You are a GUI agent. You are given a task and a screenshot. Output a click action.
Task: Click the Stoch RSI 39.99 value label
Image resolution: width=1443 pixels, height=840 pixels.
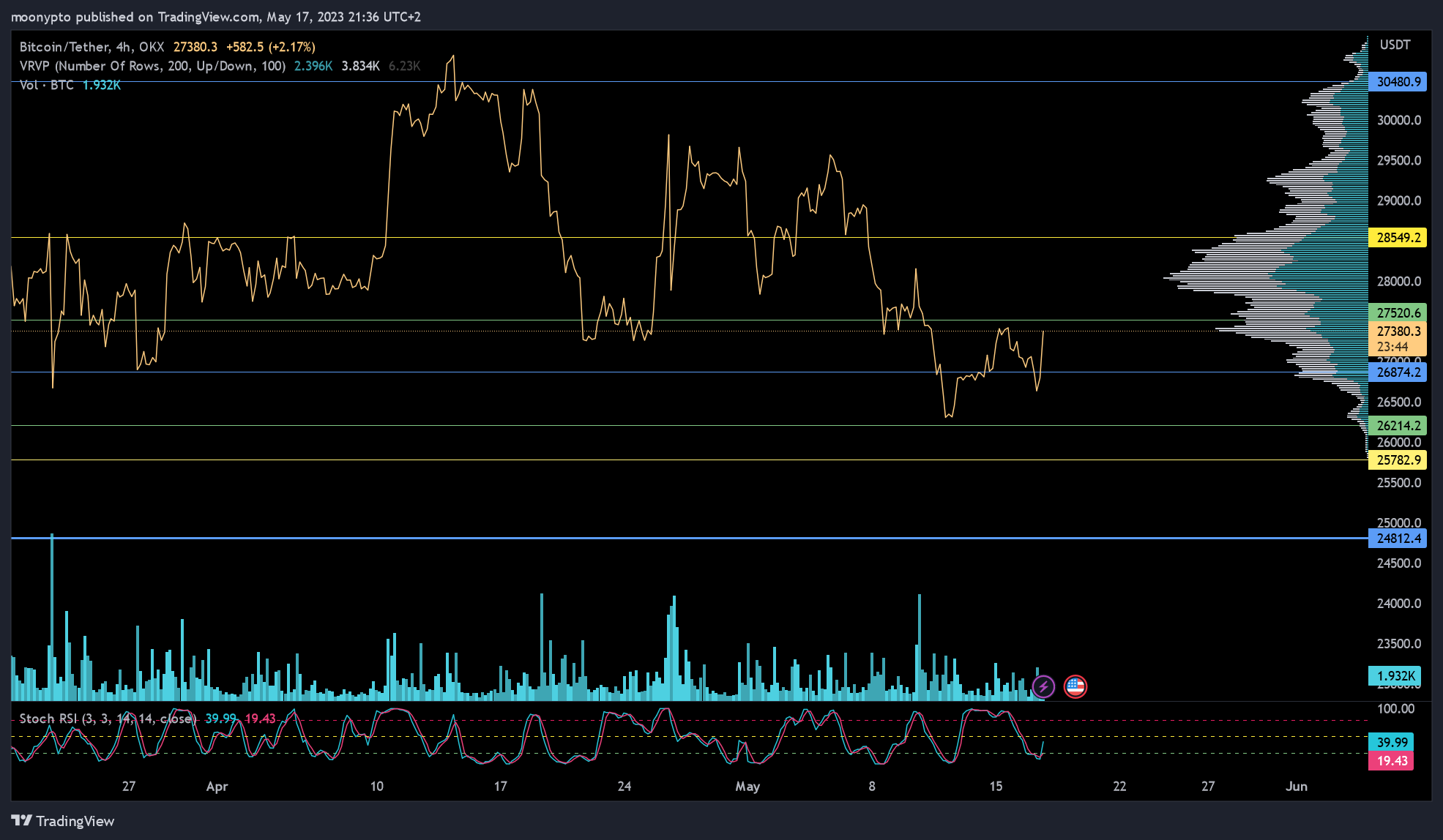point(1391,743)
